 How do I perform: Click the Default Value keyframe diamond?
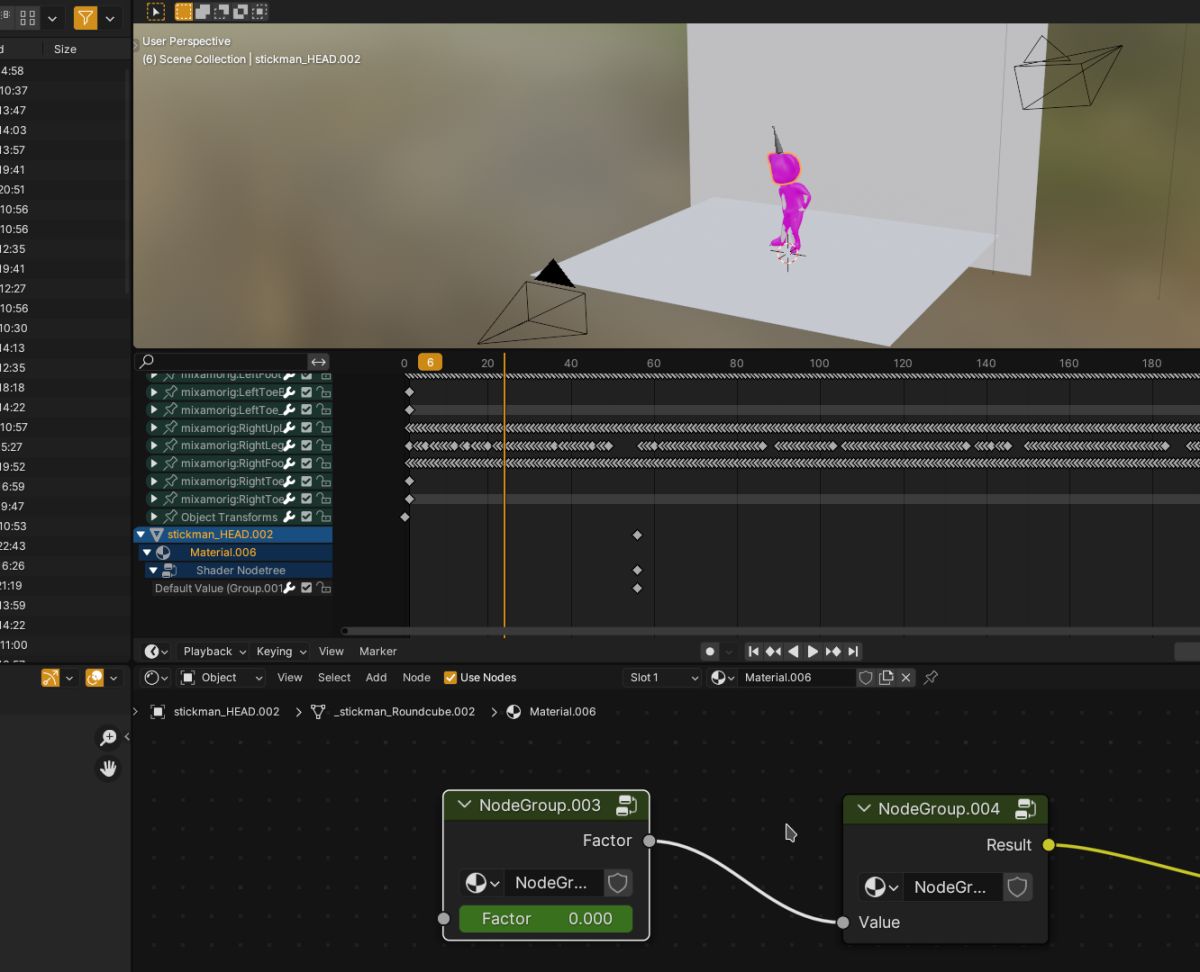point(637,588)
